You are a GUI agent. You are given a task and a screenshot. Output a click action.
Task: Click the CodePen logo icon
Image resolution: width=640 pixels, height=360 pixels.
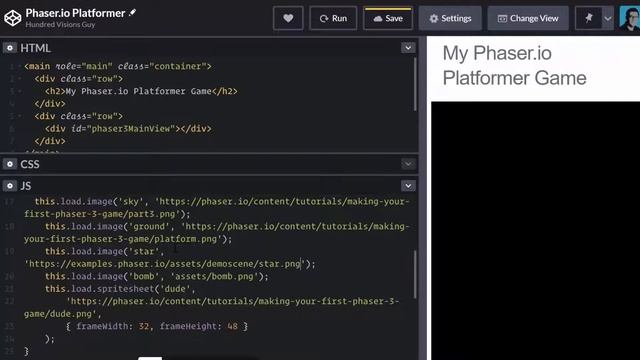point(12,18)
